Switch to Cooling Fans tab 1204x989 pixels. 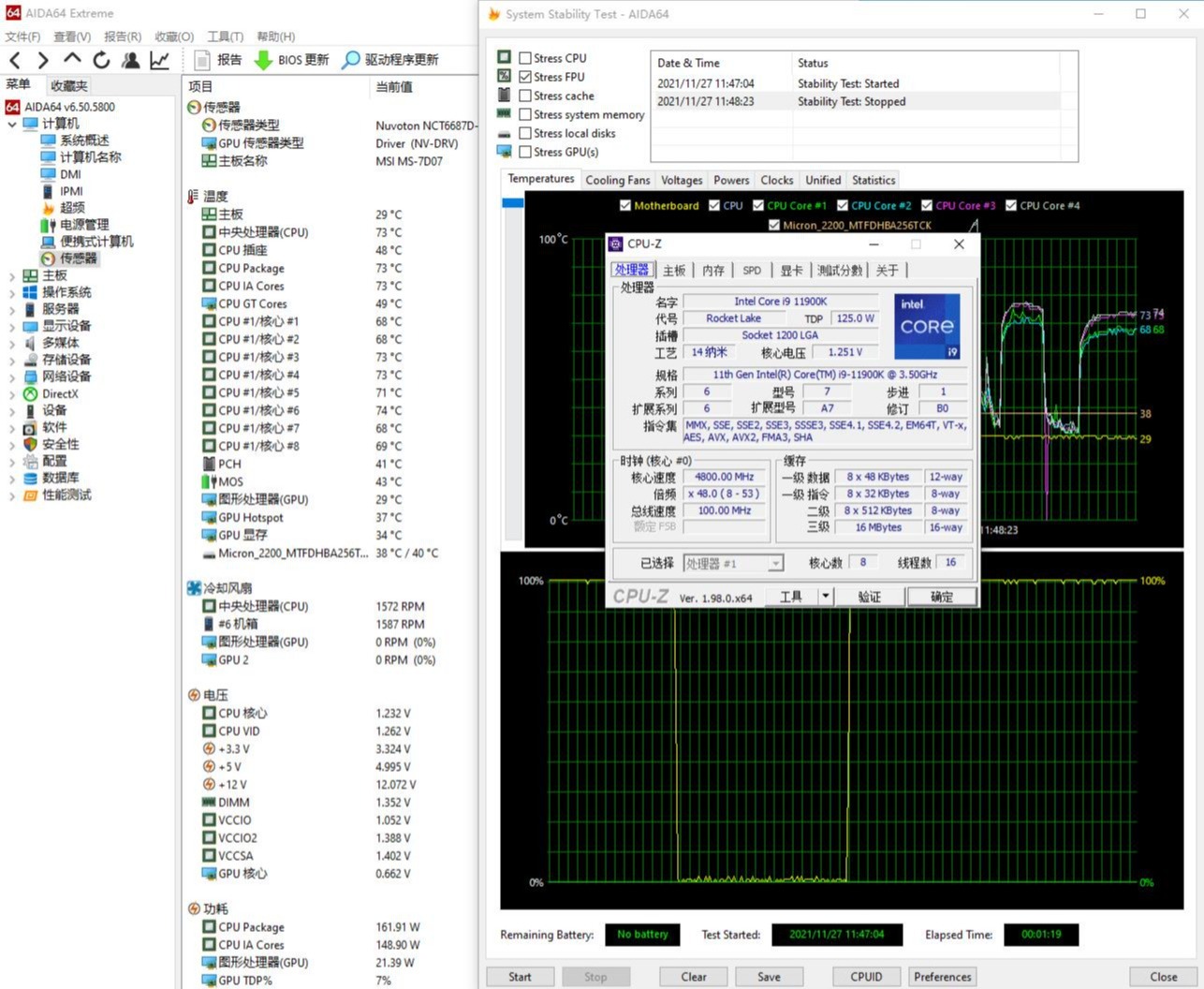[x=618, y=180]
